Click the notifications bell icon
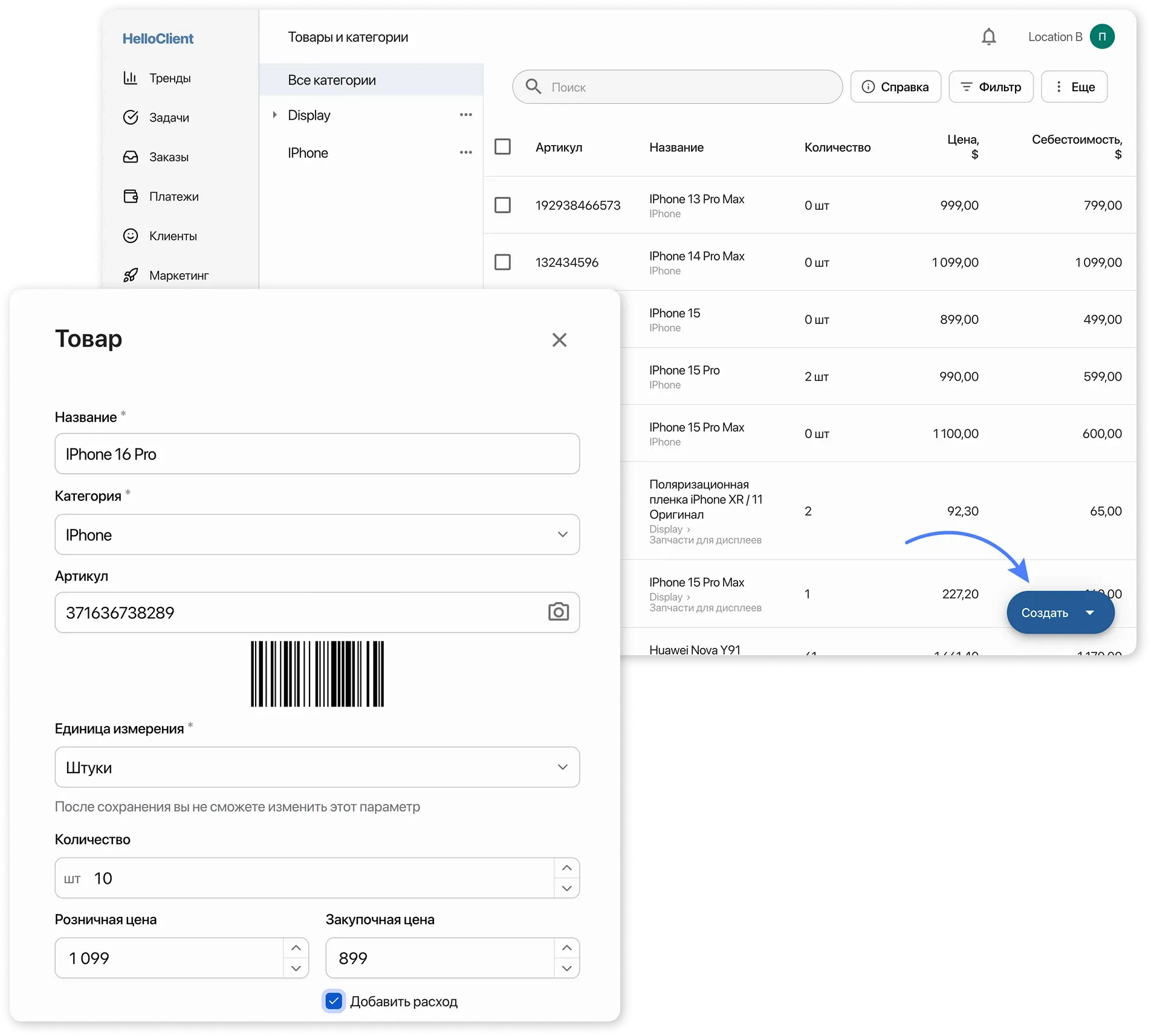The width and height of the screenshot is (1151, 1036). tap(988, 37)
